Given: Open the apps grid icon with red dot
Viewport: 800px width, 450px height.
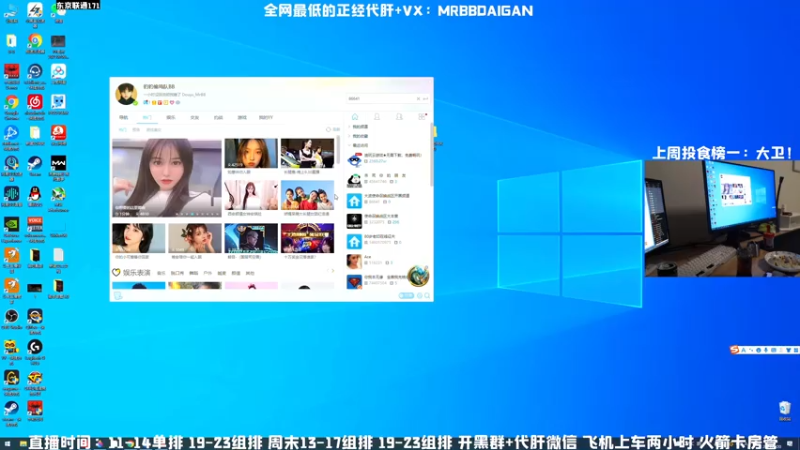Looking at the screenshot, I should [x=422, y=117].
